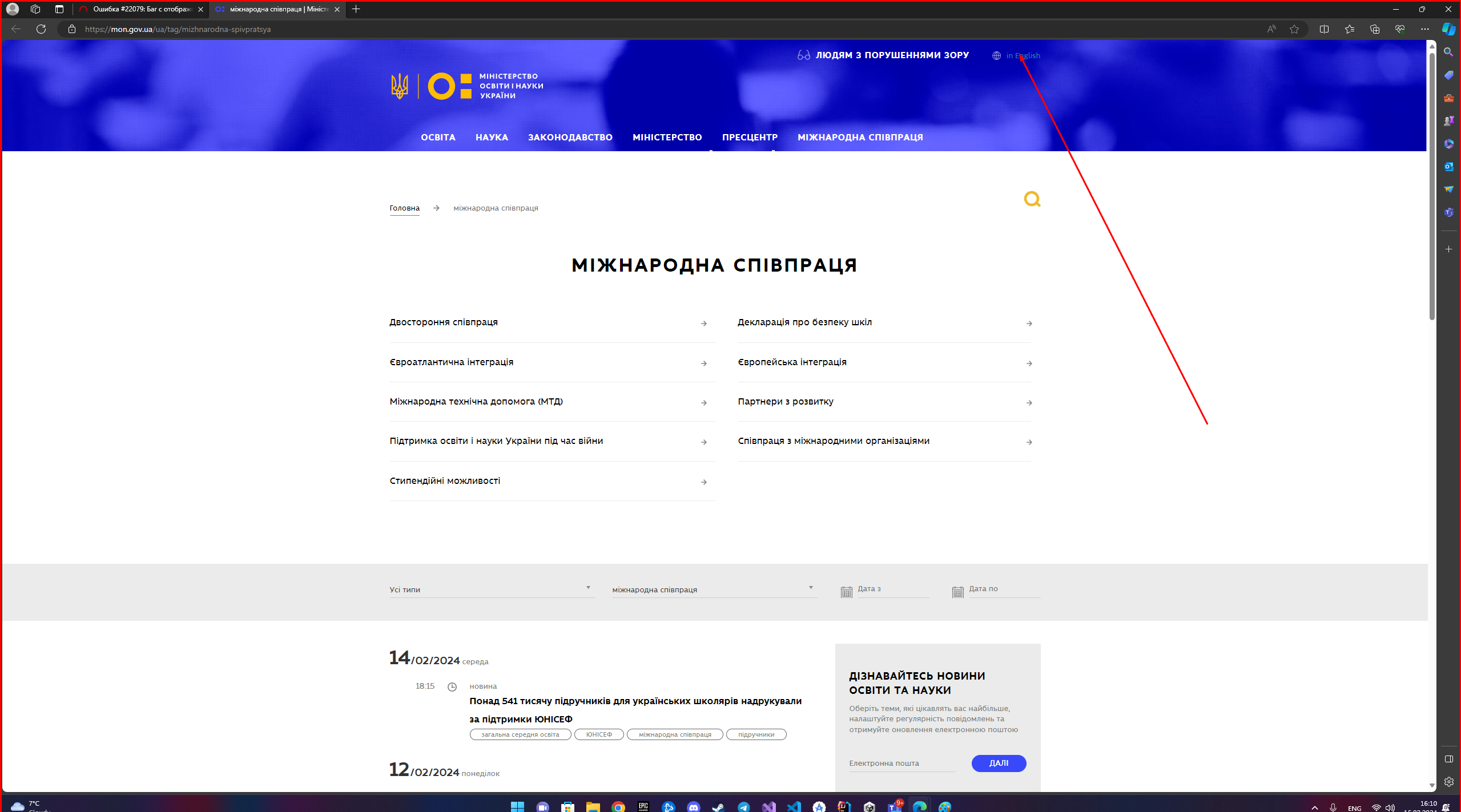Viewport: 1461px width, 812px height.
Task: Focus the Електронна пошта input field
Action: click(x=901, y=763)
